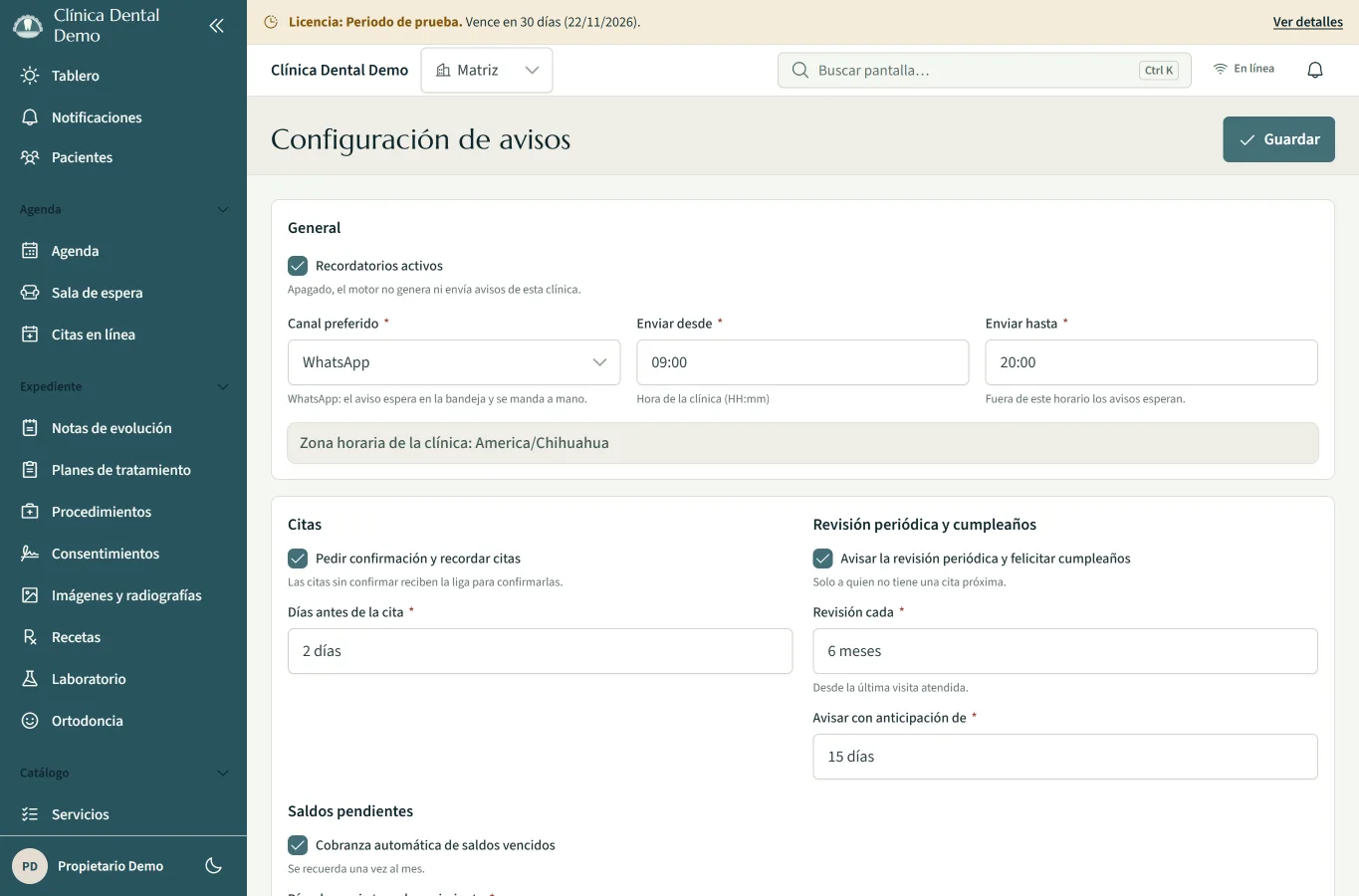
Task: Click the En línea wifi status icon
Action: [x=1220, y=69]
